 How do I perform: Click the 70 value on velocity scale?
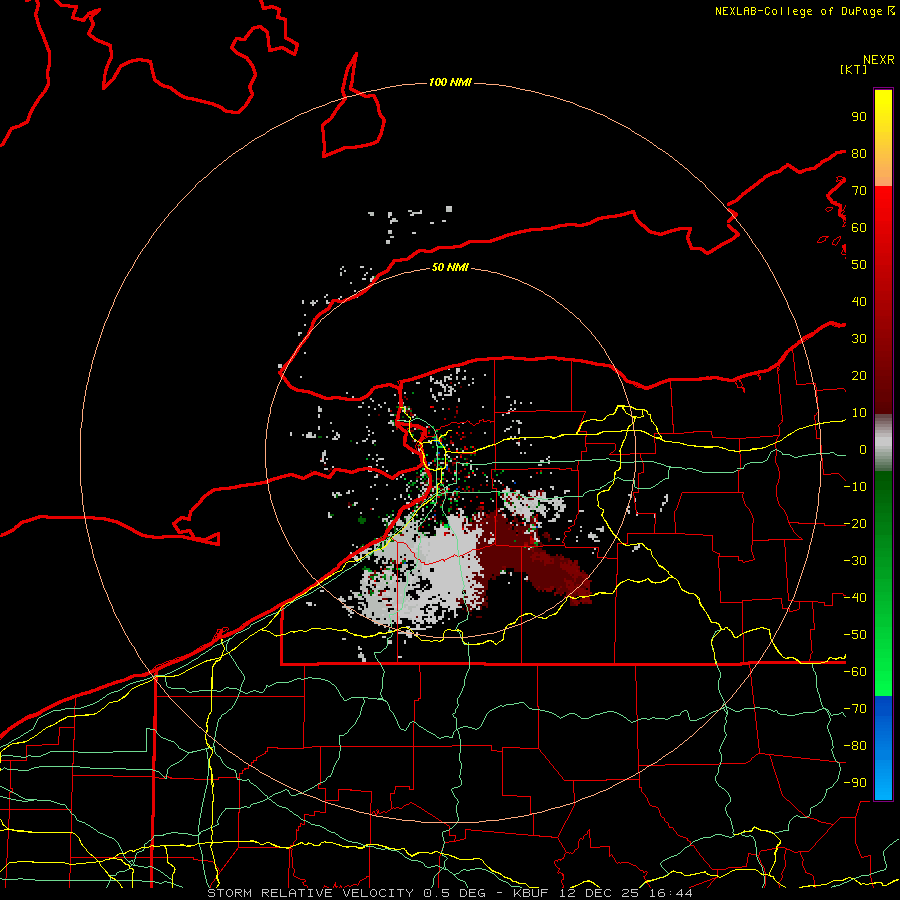[859, 191]
